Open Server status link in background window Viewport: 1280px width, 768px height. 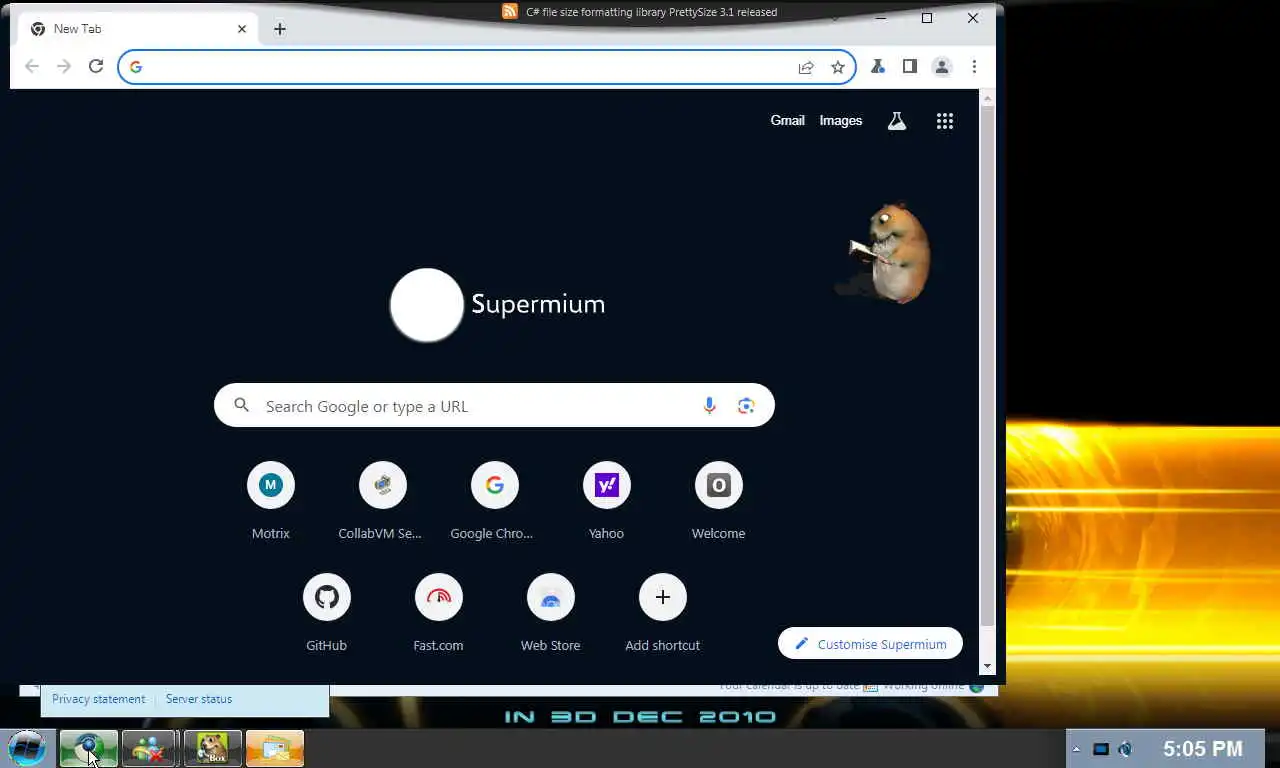[x=199, y=699]
